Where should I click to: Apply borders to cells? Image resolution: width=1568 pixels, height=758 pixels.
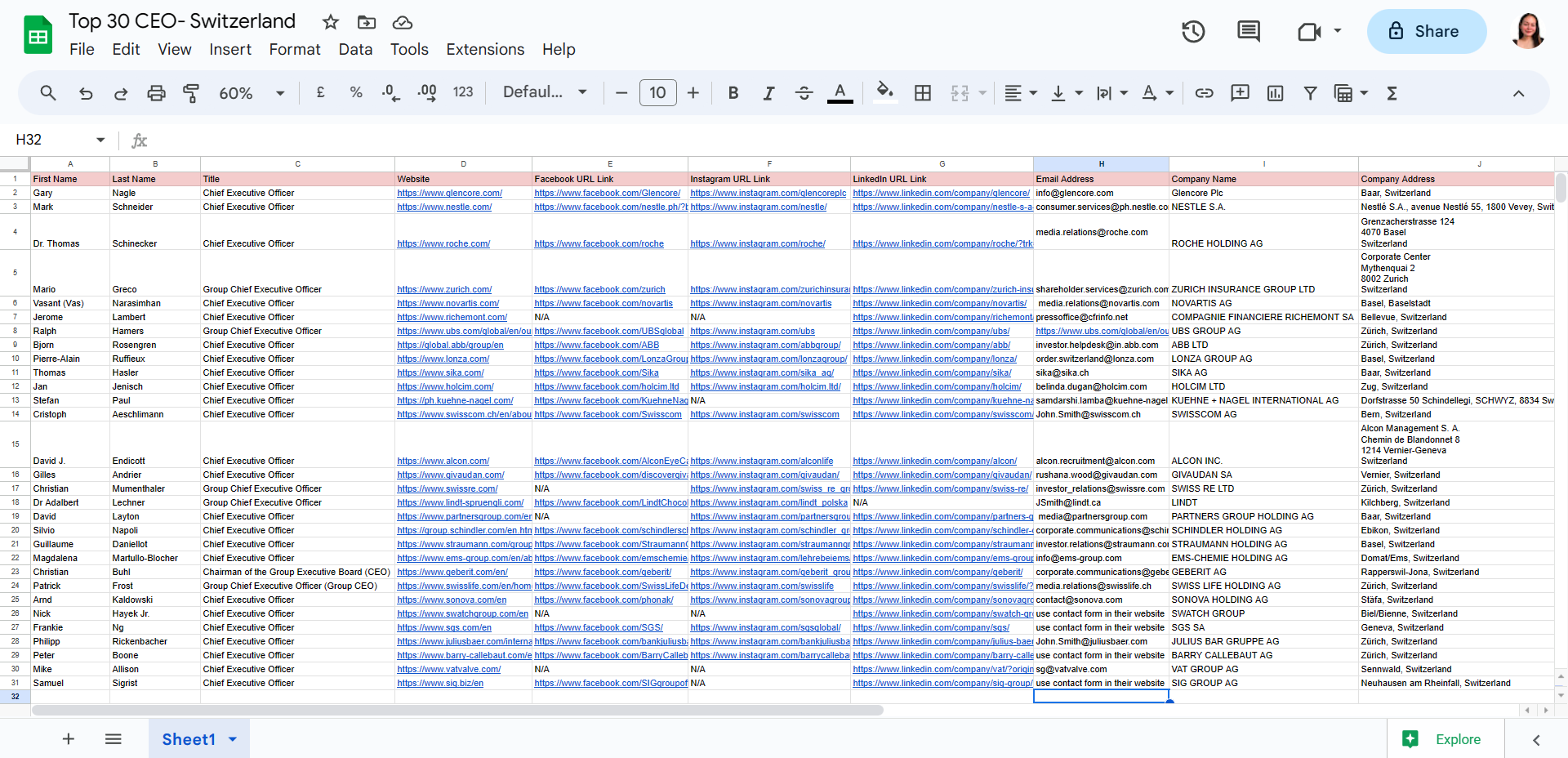pos(923,93)
